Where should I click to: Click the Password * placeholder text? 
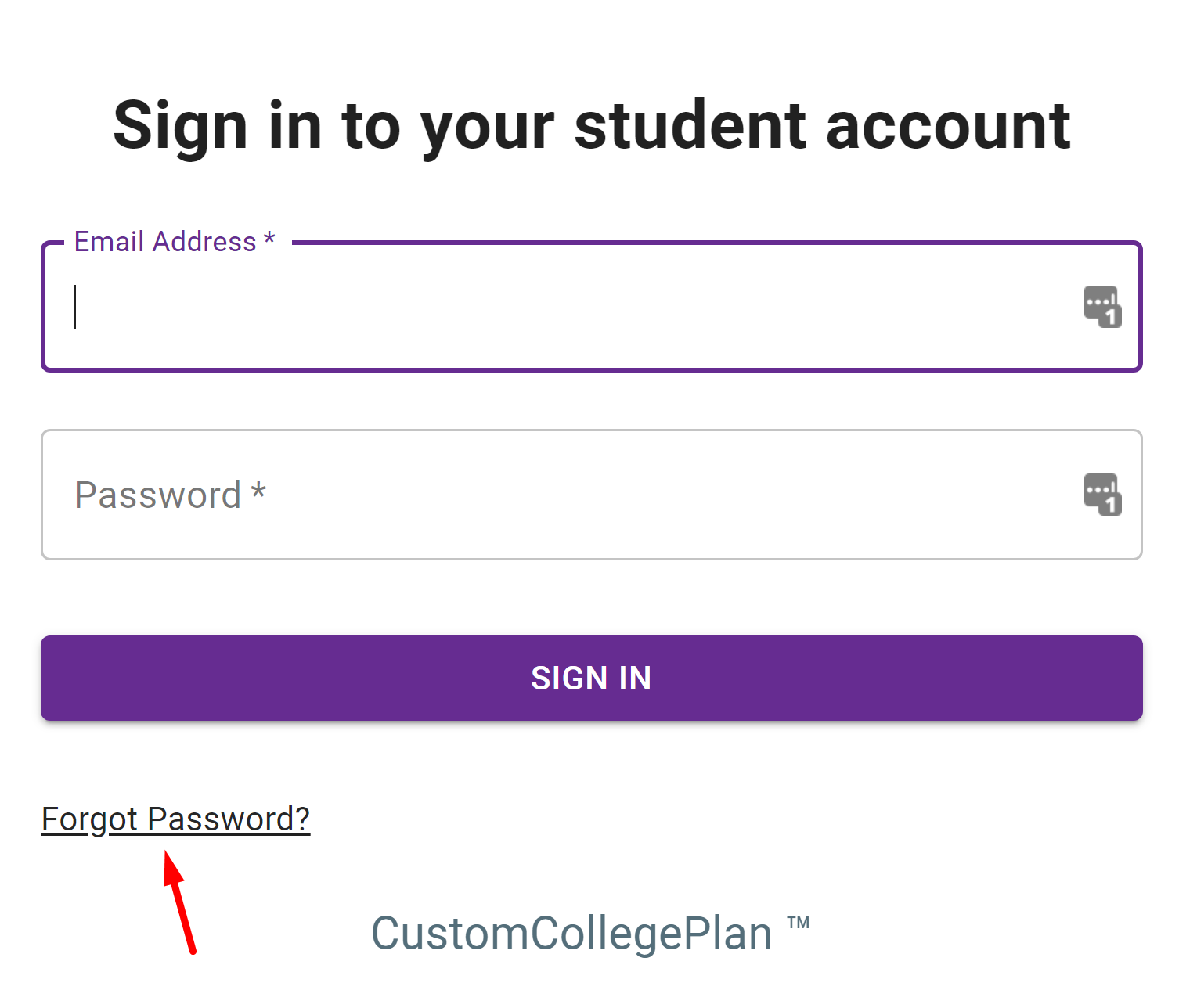171,495
